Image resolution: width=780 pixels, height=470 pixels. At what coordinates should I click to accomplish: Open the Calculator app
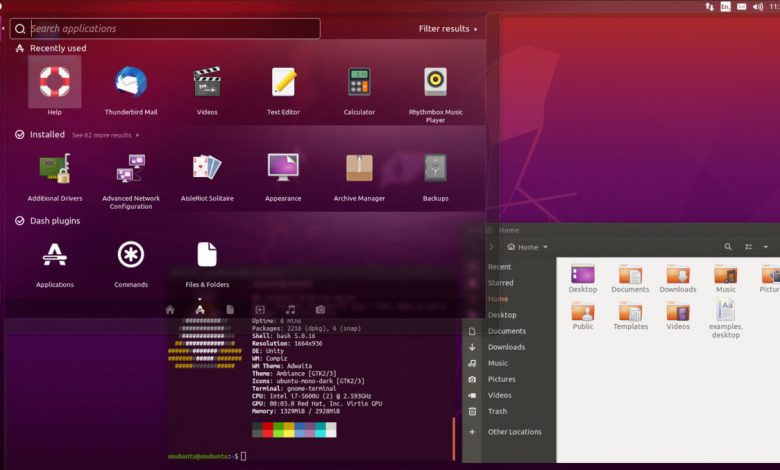tap(359, 82)
